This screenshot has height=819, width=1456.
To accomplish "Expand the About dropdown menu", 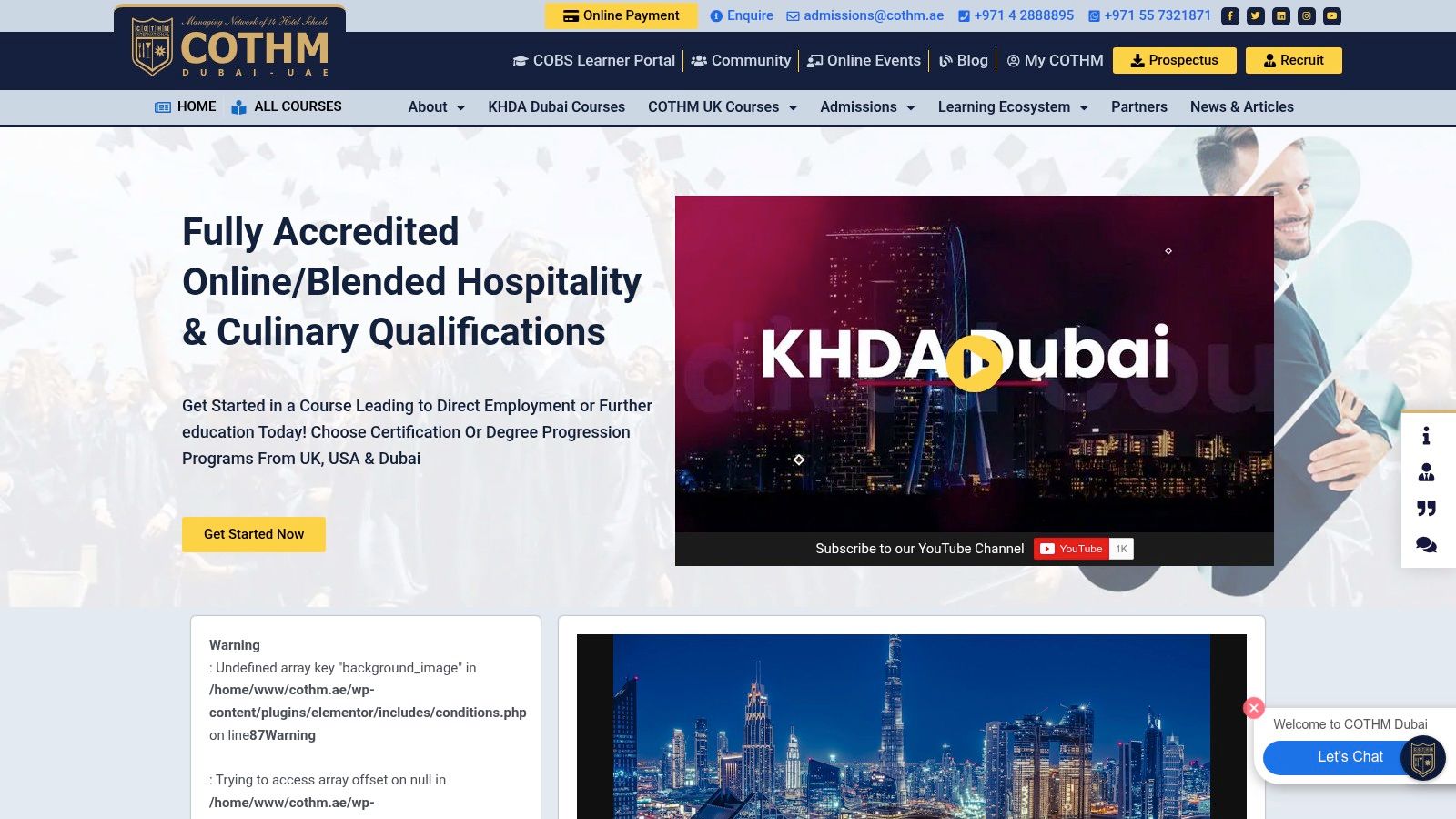I will tap(436, 106).
